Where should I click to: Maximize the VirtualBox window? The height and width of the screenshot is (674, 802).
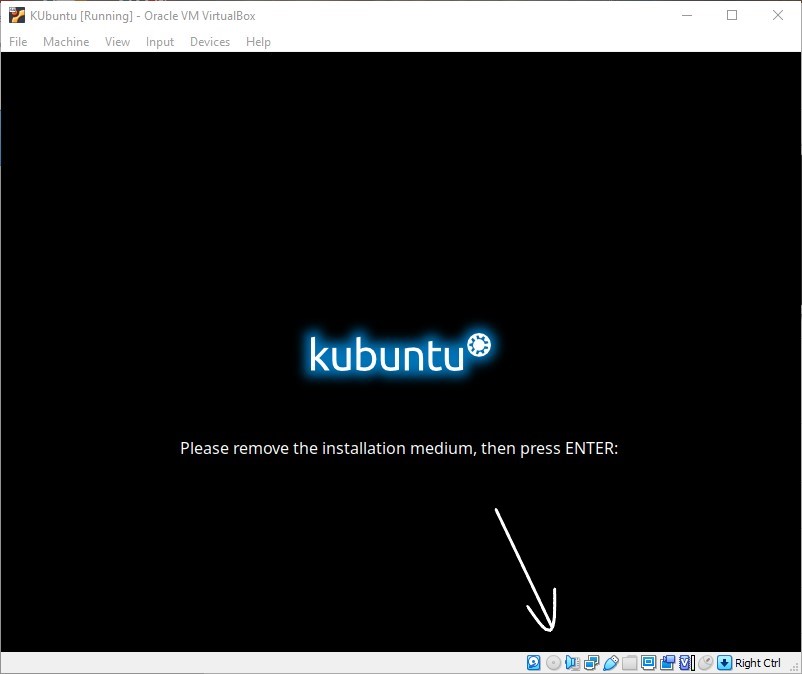732,15
